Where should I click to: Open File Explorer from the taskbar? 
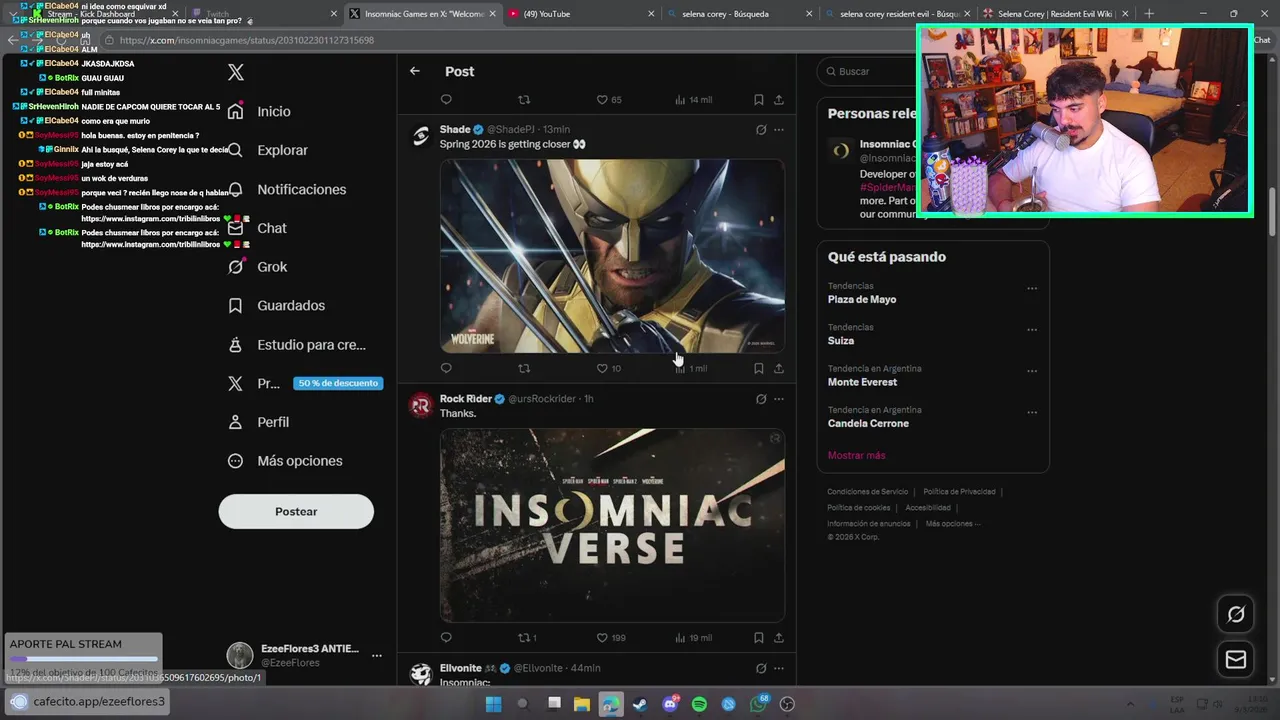click(581, 704)
